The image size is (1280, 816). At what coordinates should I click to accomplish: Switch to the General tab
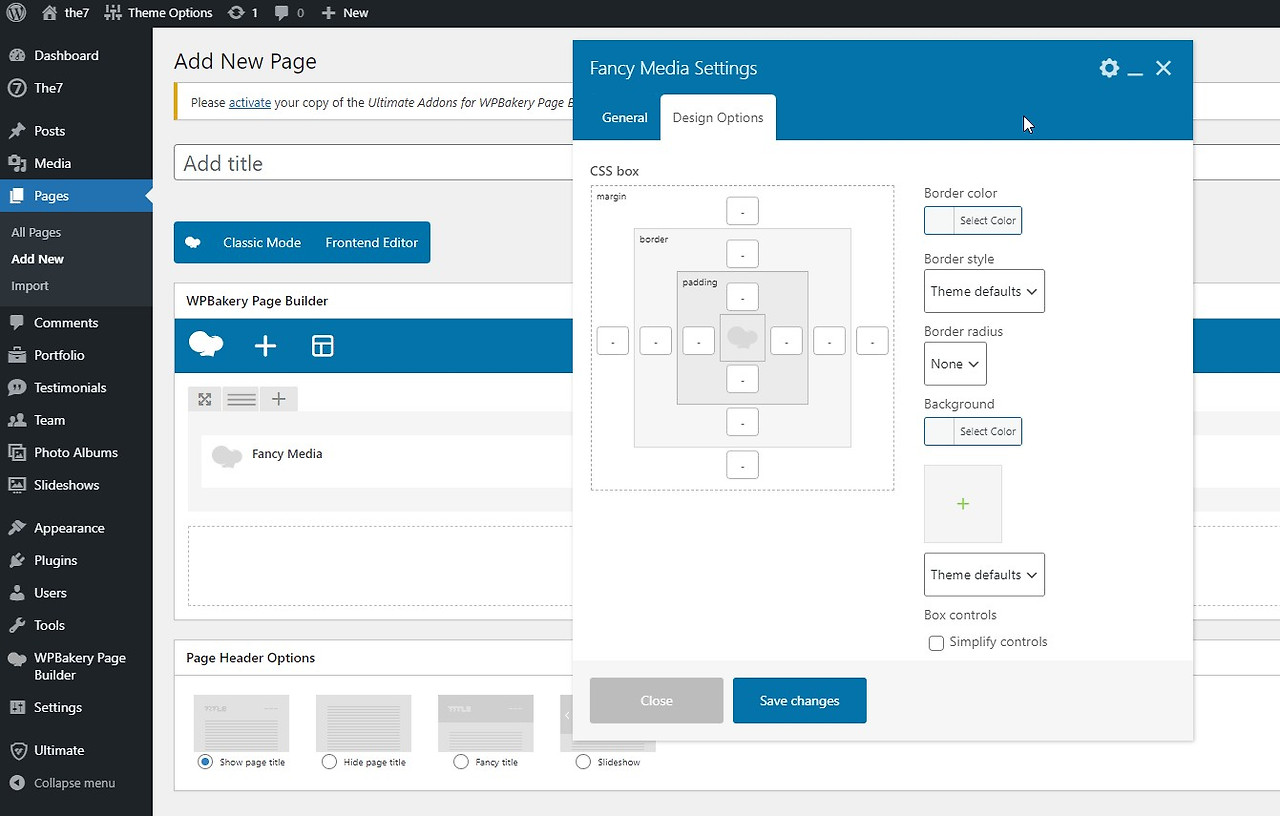coord(625,118)
